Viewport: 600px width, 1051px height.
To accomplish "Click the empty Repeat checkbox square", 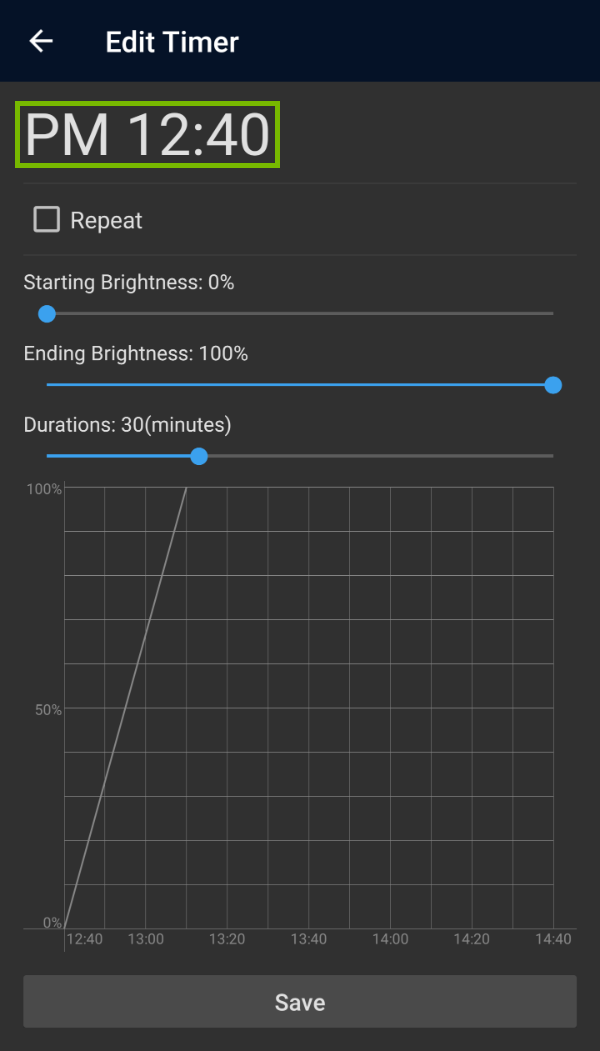I will click(46, 219).
